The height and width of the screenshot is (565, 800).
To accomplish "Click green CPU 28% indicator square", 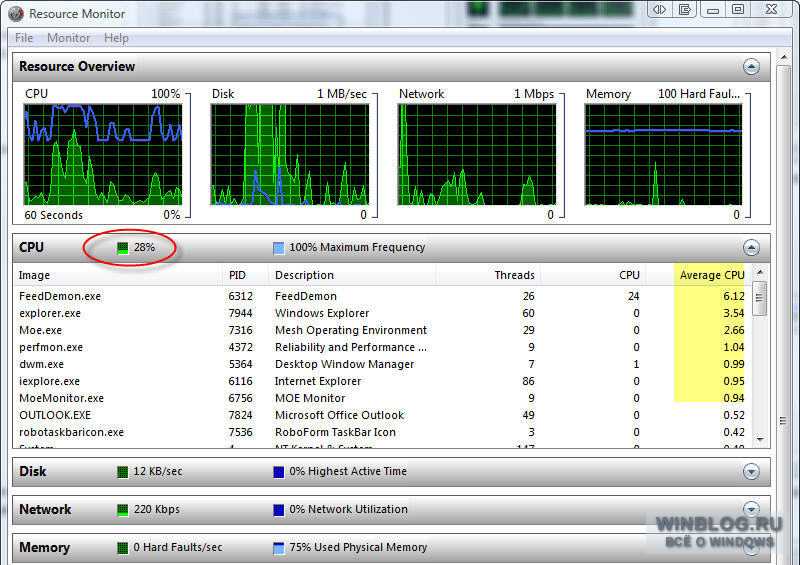I will (x=122, y=248).
